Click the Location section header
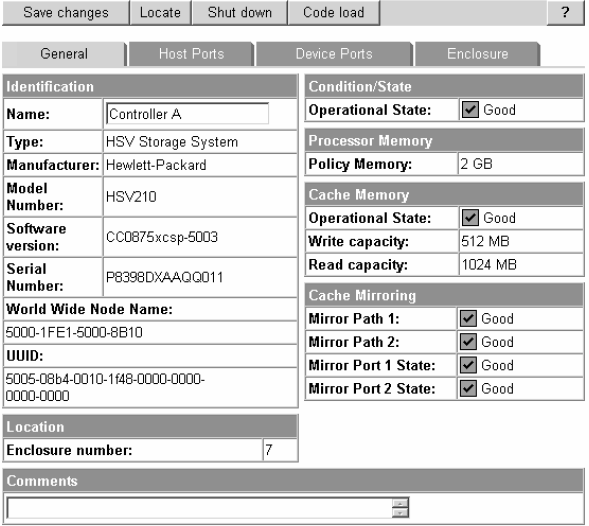Image resolution: width=589 pixels, height=526 pixels. tap(150, 427)
